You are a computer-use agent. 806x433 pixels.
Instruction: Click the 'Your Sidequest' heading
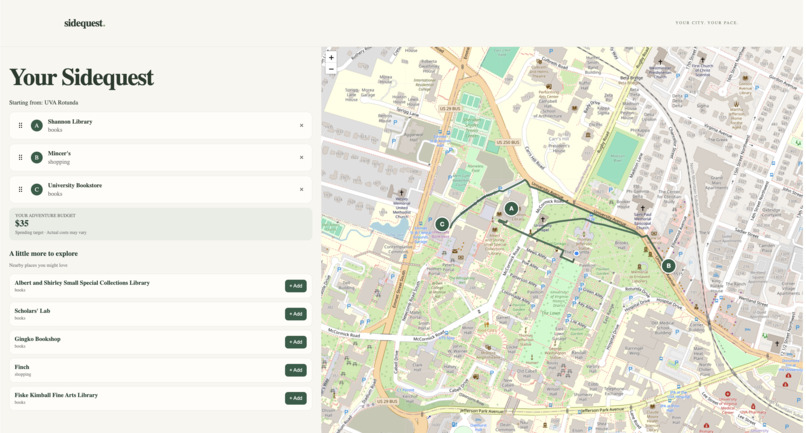click(x=81, y=78)
